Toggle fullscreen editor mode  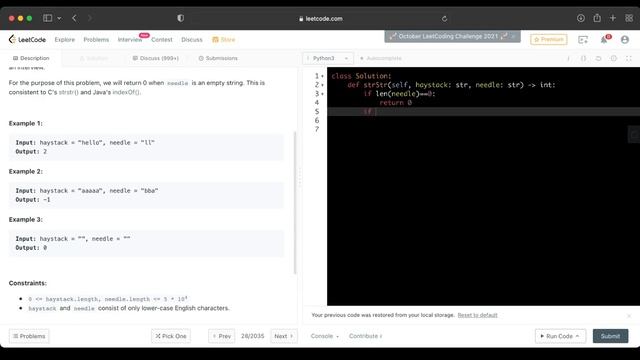[x=629, y=58]
